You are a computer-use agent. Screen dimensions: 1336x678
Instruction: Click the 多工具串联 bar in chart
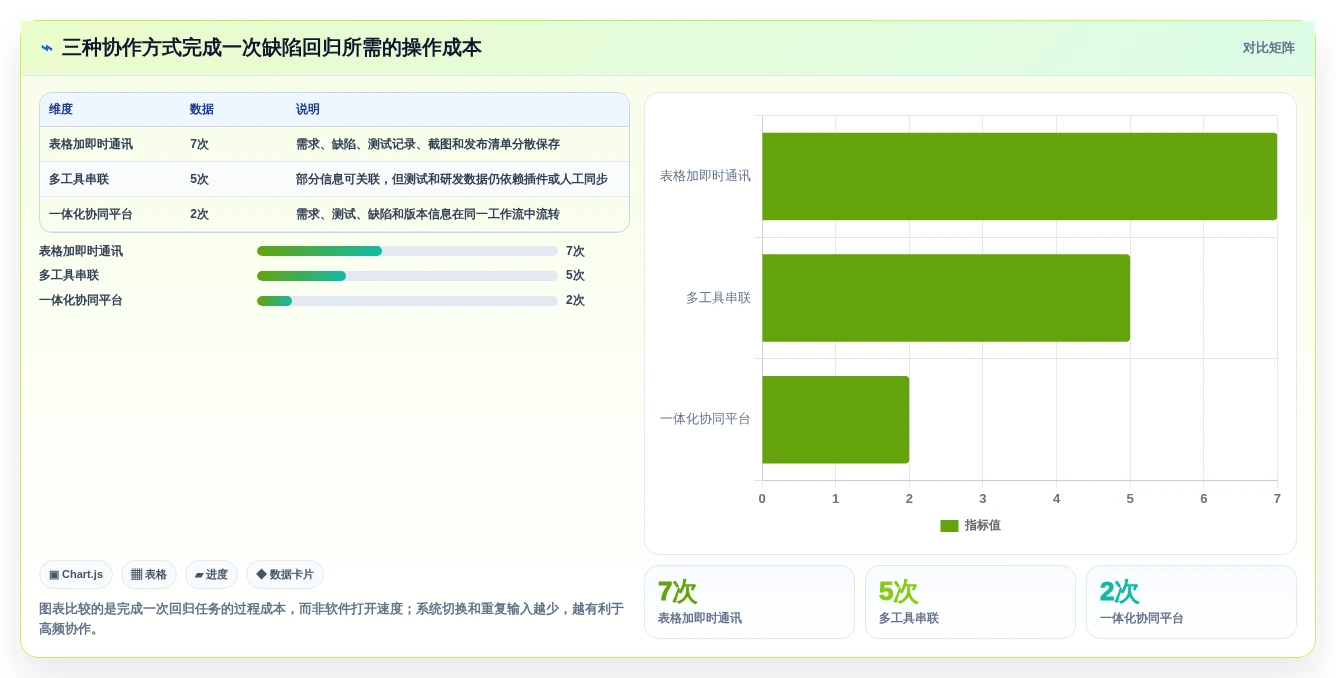[946, 298]
